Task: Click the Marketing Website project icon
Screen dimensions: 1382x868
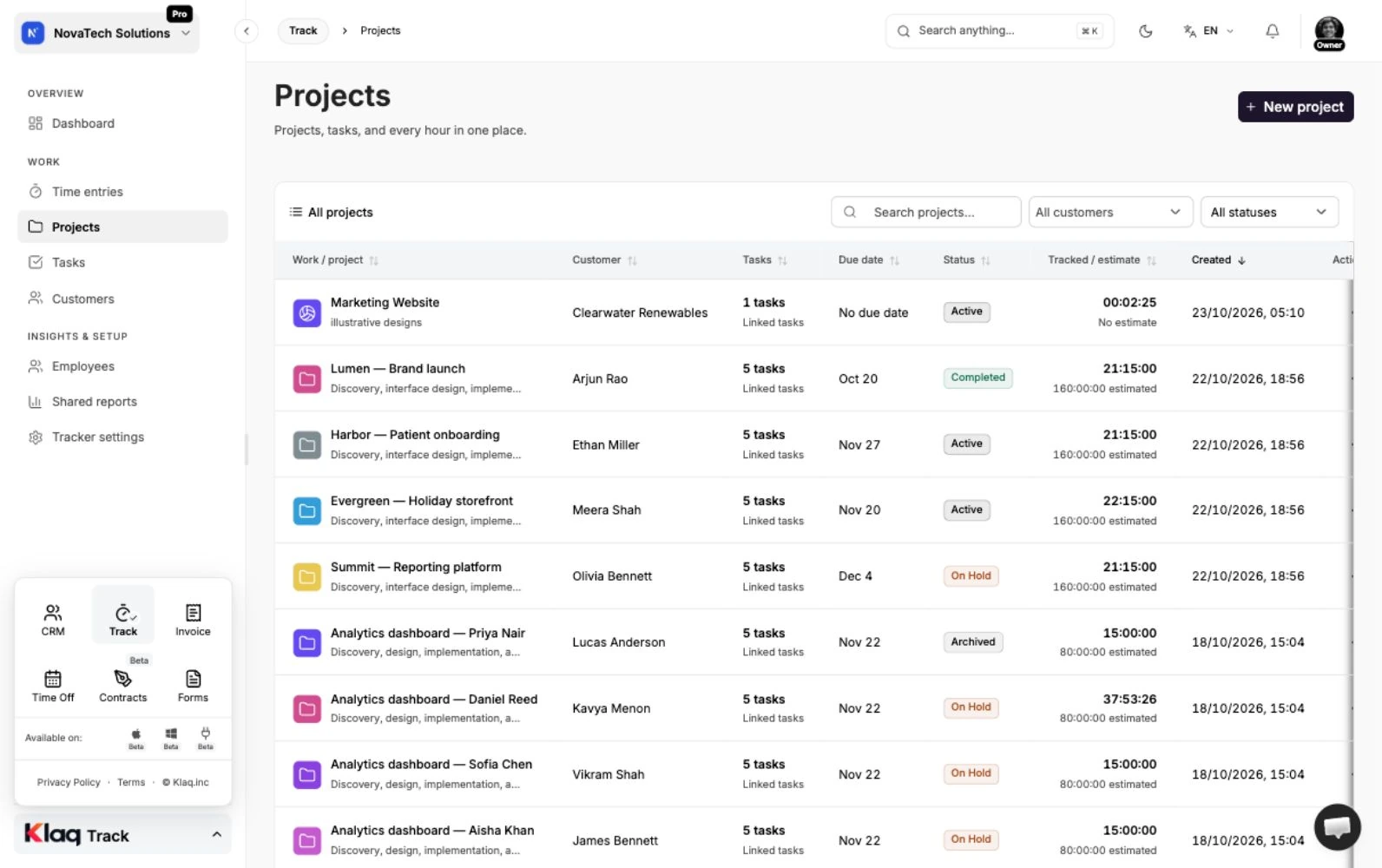Action: click(x=307, y=312)
